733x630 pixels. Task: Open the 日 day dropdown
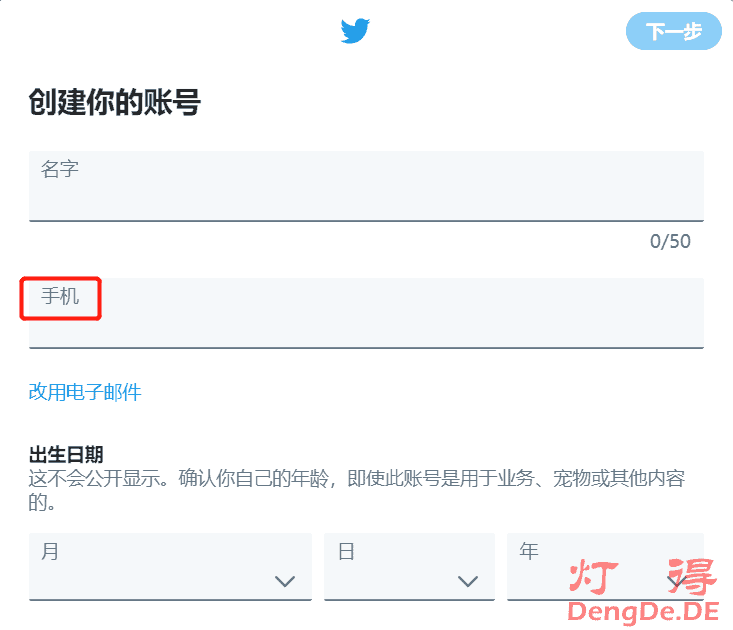410,566
